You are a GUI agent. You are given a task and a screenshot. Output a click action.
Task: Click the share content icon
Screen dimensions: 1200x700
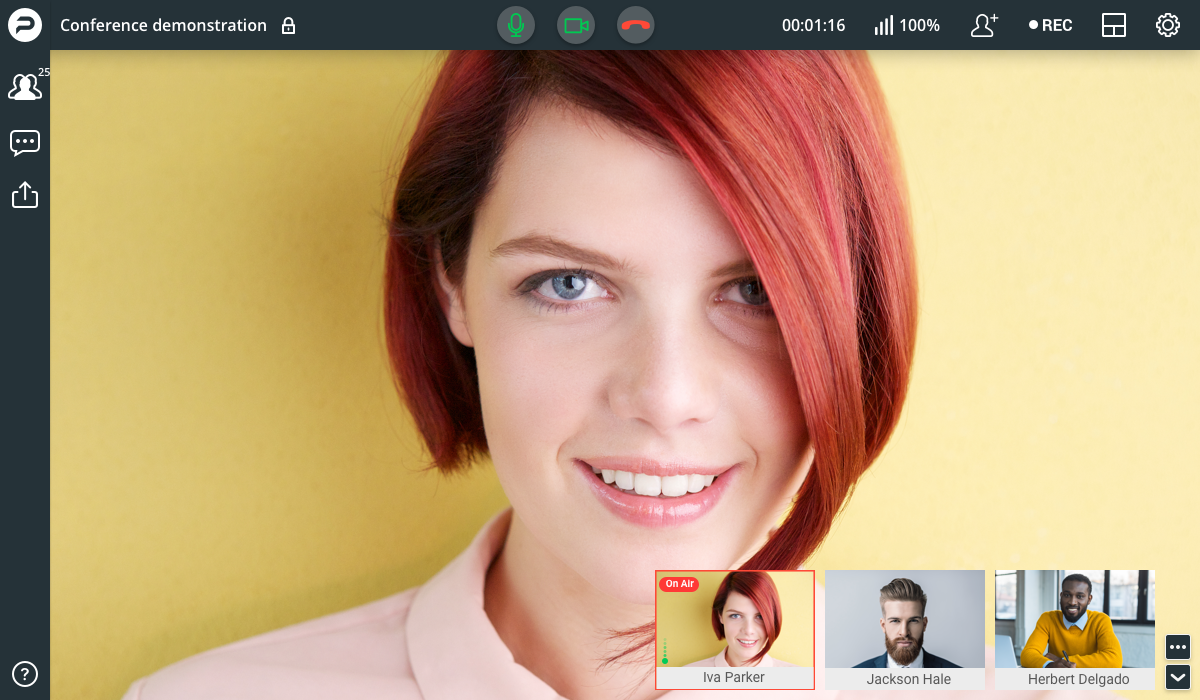click(x=25, y=194)
